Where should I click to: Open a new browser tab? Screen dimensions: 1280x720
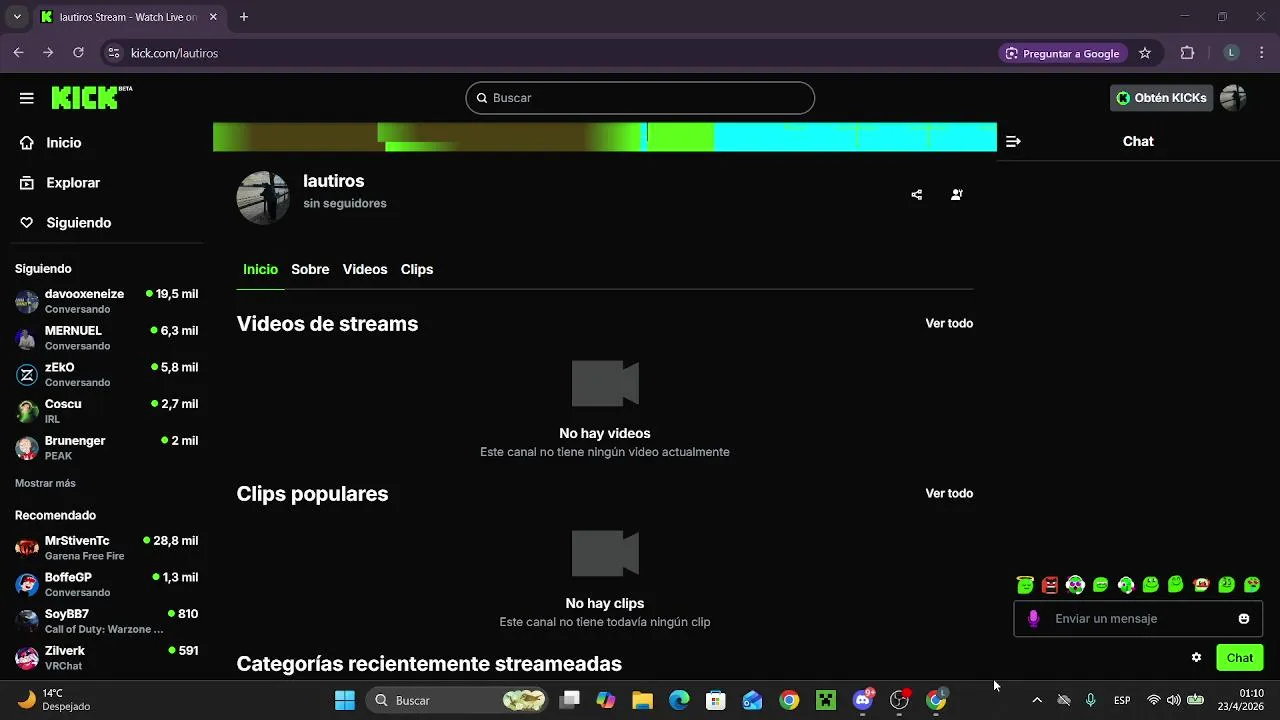tap(244, 17)
